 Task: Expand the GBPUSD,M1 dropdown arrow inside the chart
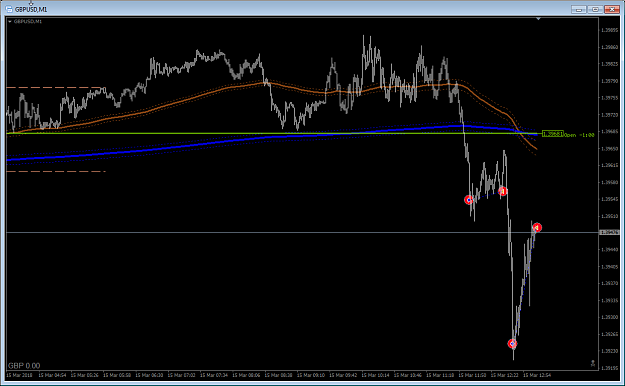pyautogui.click(x=10, y=22)
